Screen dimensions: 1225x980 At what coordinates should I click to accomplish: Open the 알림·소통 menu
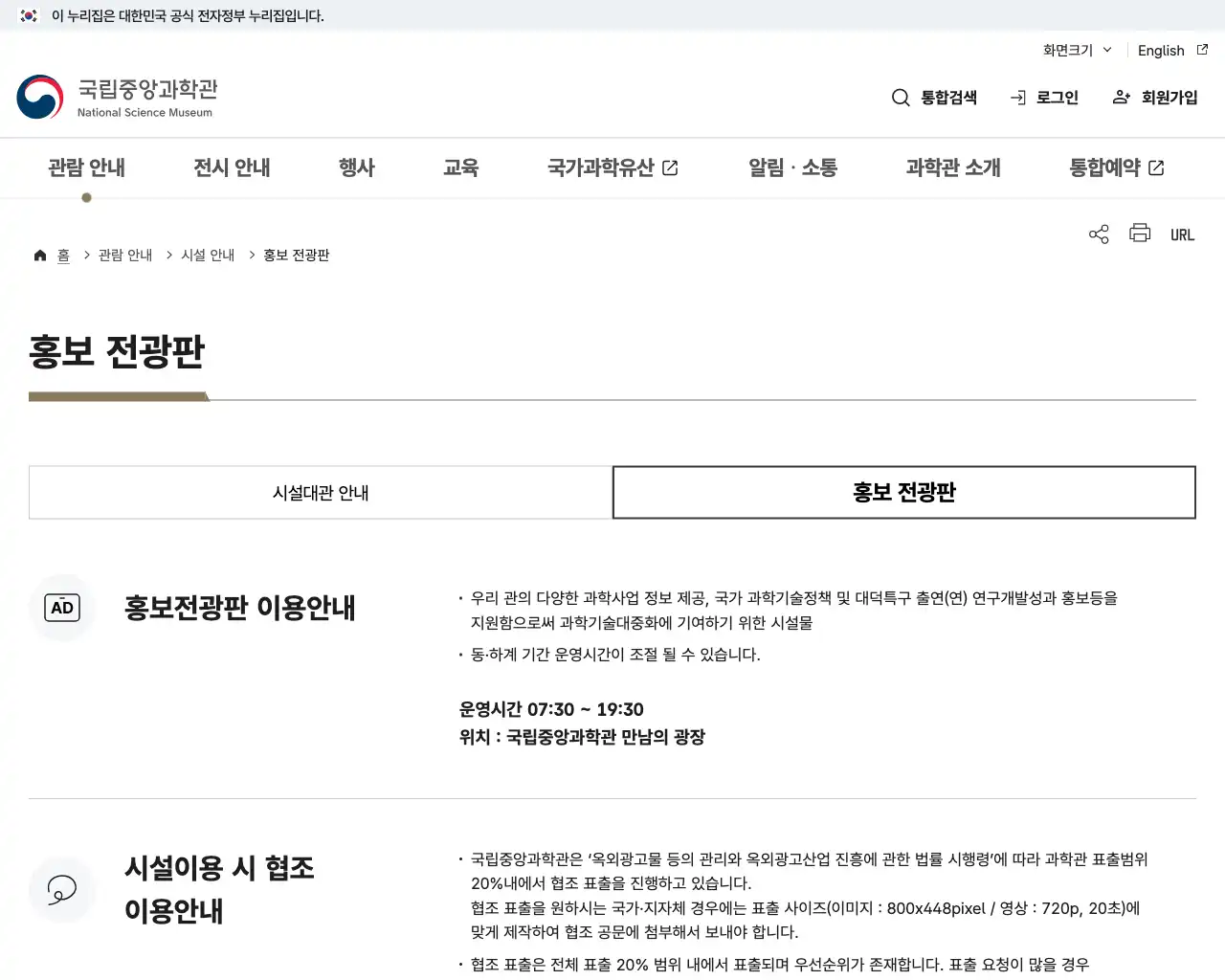tap(792, 167)
